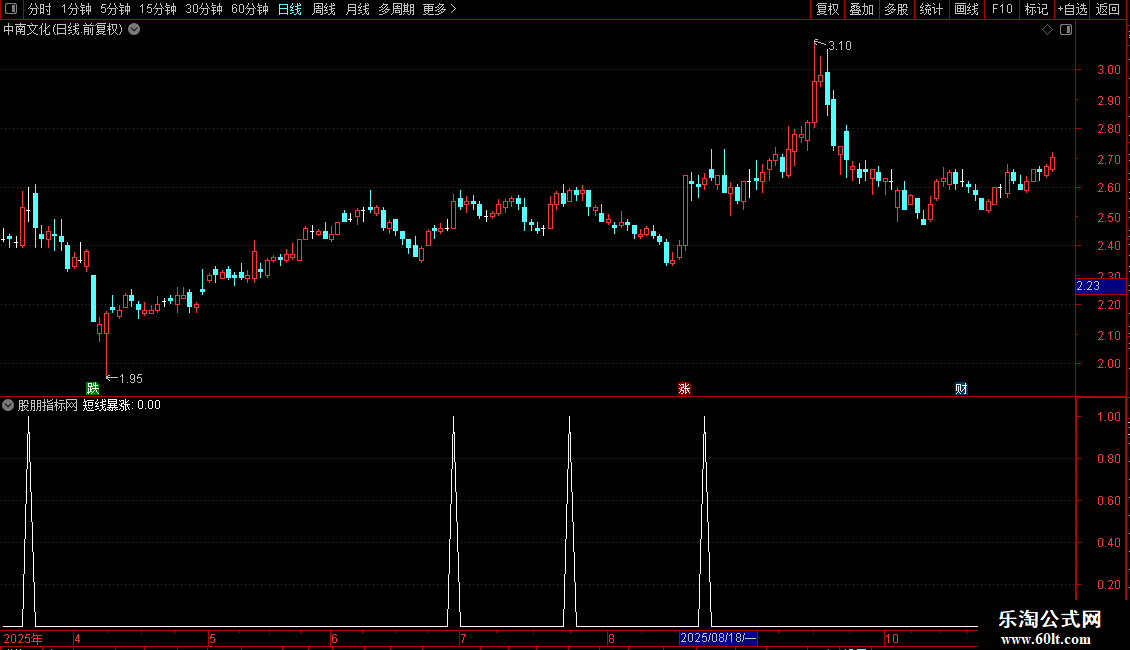Select the 1分钟 period tab
This screenshot has width=1130, height=650.
point(76,9)
